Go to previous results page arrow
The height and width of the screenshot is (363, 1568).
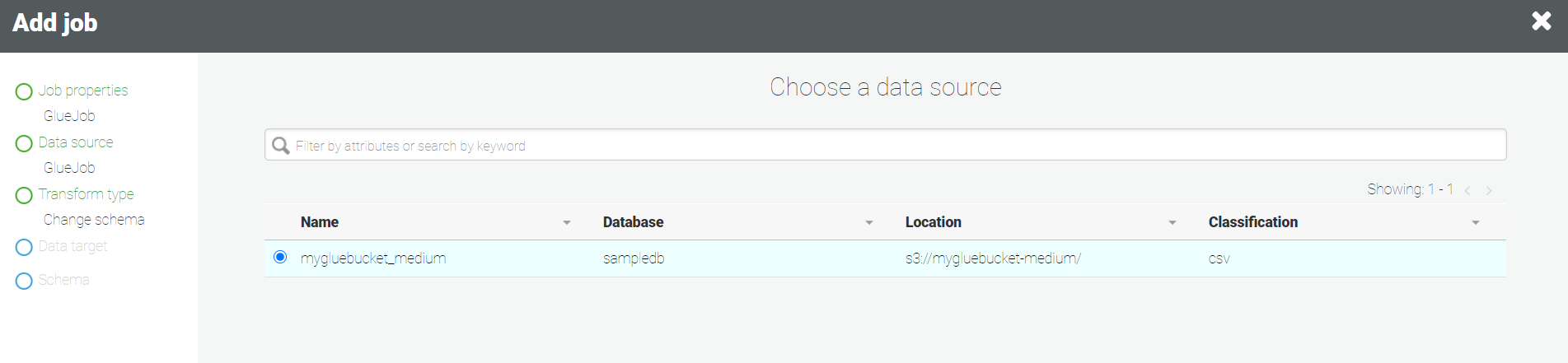tap(1467, 190)
